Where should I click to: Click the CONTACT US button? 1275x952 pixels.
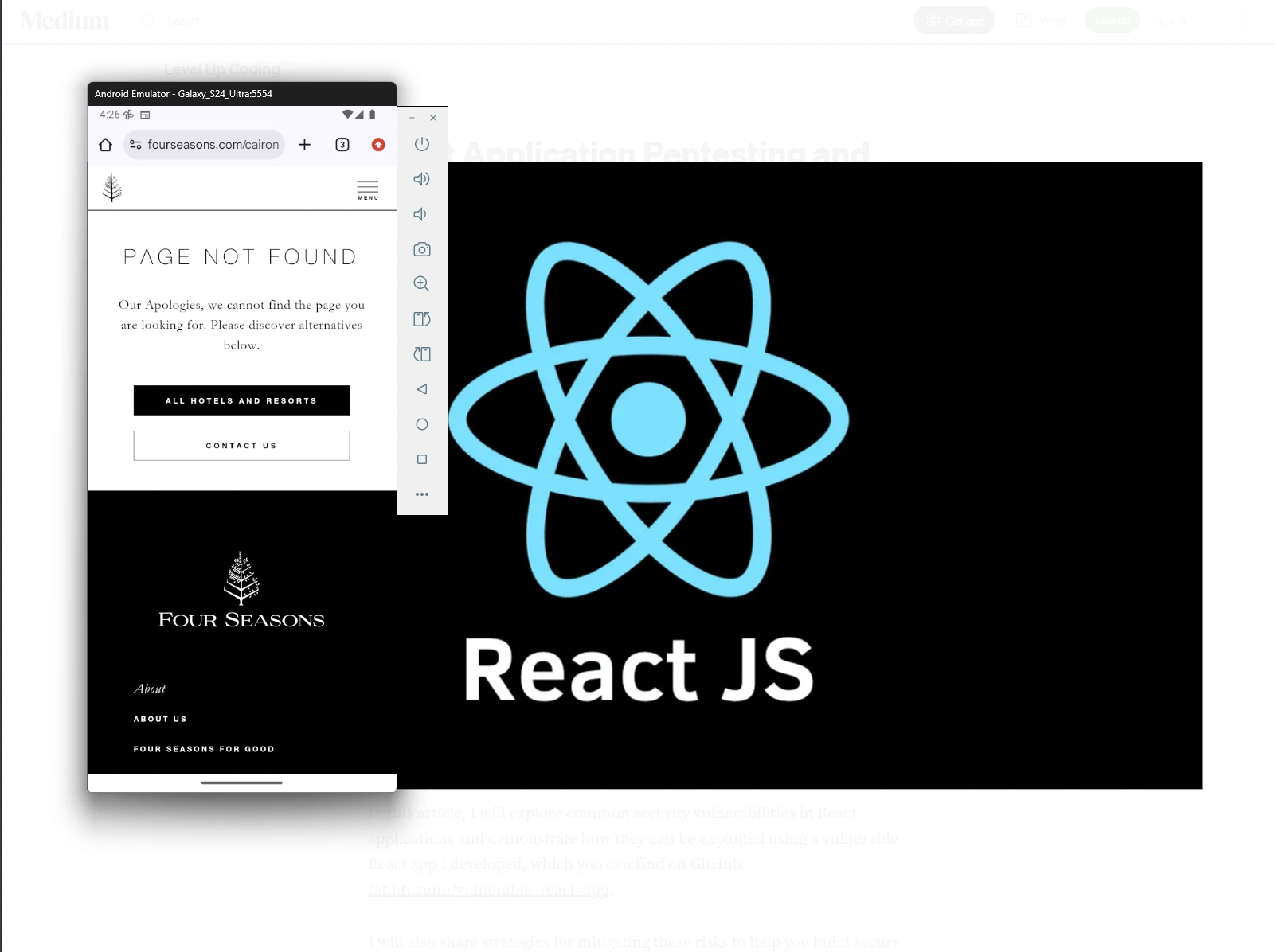pos(241,445)
